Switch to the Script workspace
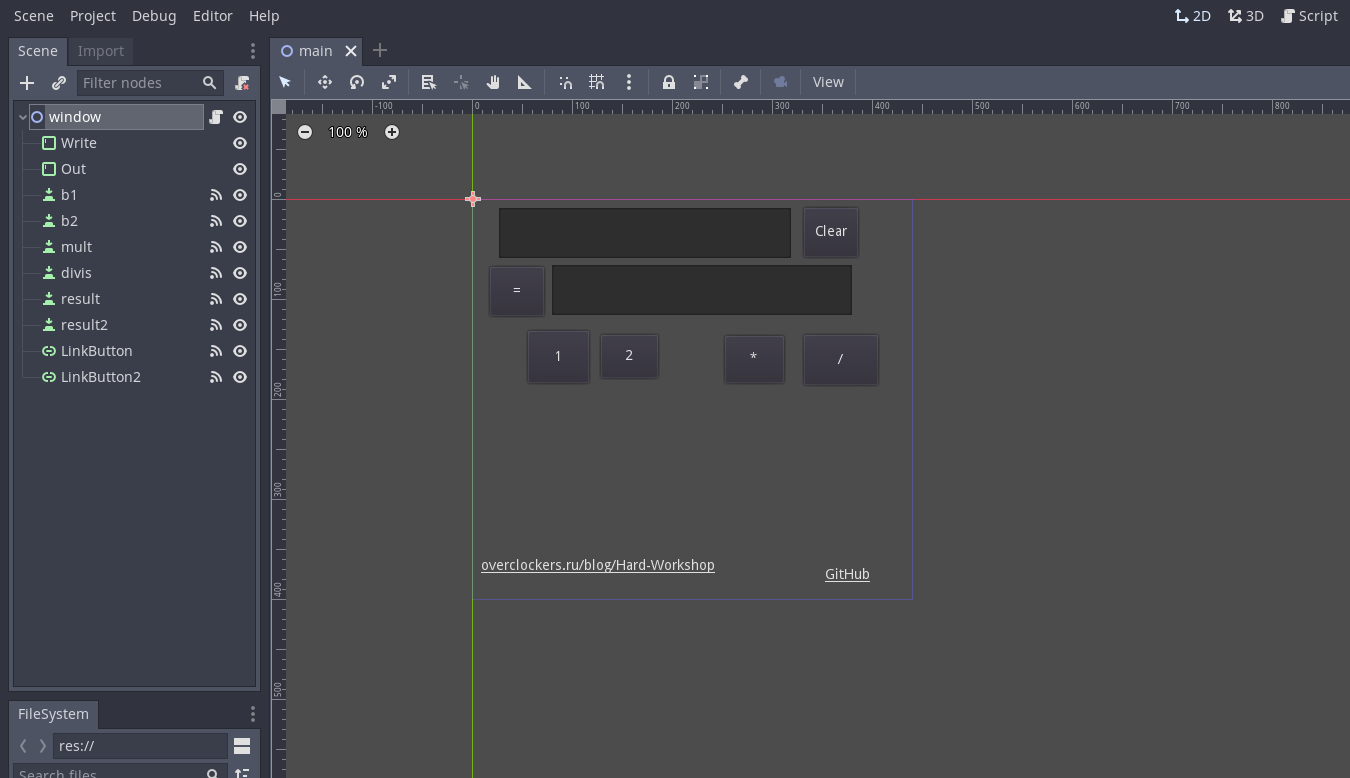1350x778 pixels. point(1309,16)
